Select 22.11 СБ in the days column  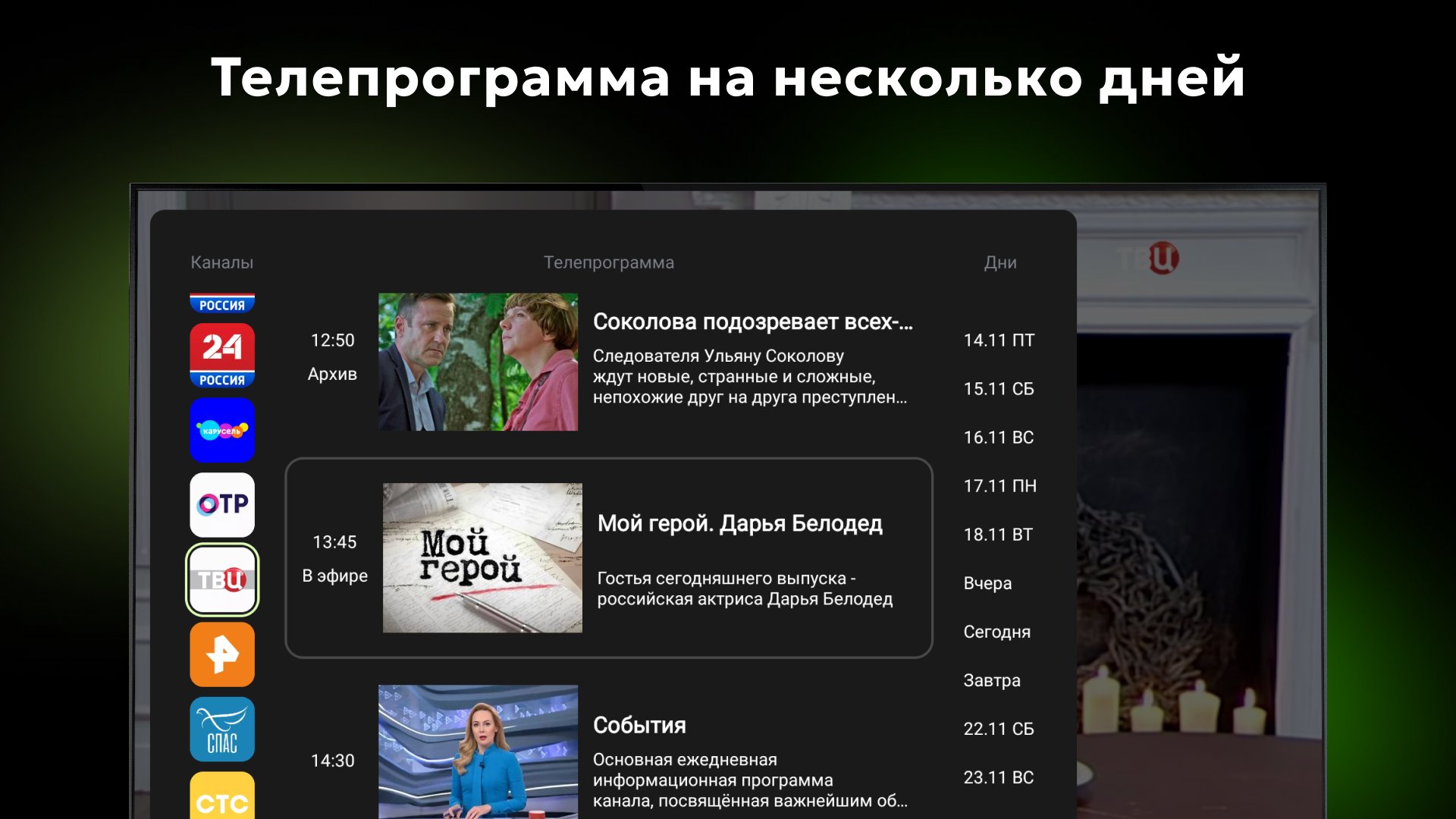tap(998, 729)
